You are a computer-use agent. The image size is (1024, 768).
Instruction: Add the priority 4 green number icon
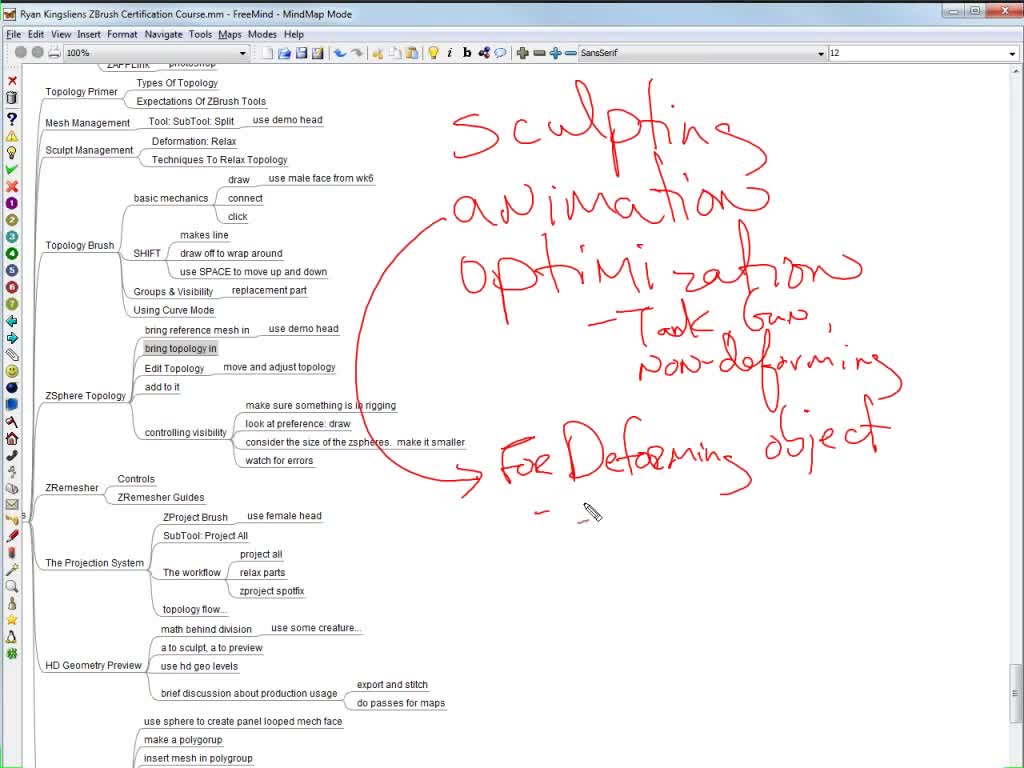[12, 253]
